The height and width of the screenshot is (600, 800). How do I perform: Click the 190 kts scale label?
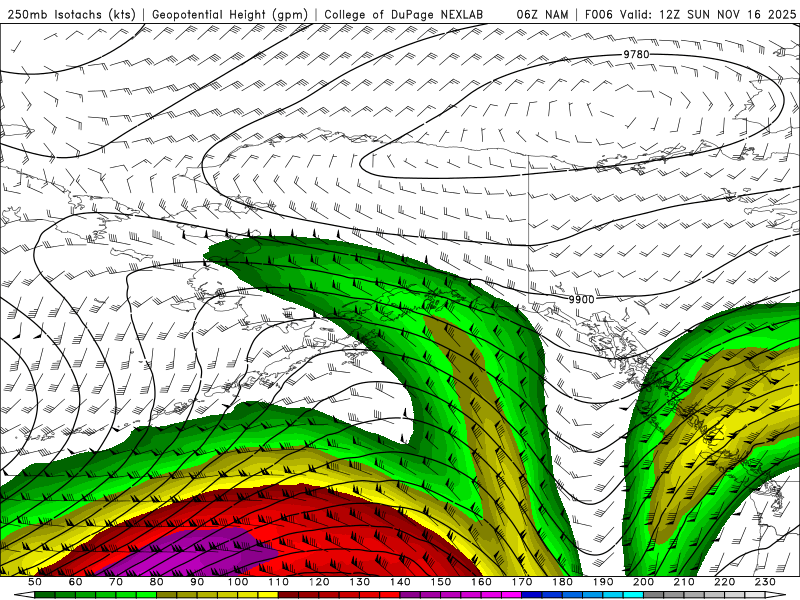[603, 582]
